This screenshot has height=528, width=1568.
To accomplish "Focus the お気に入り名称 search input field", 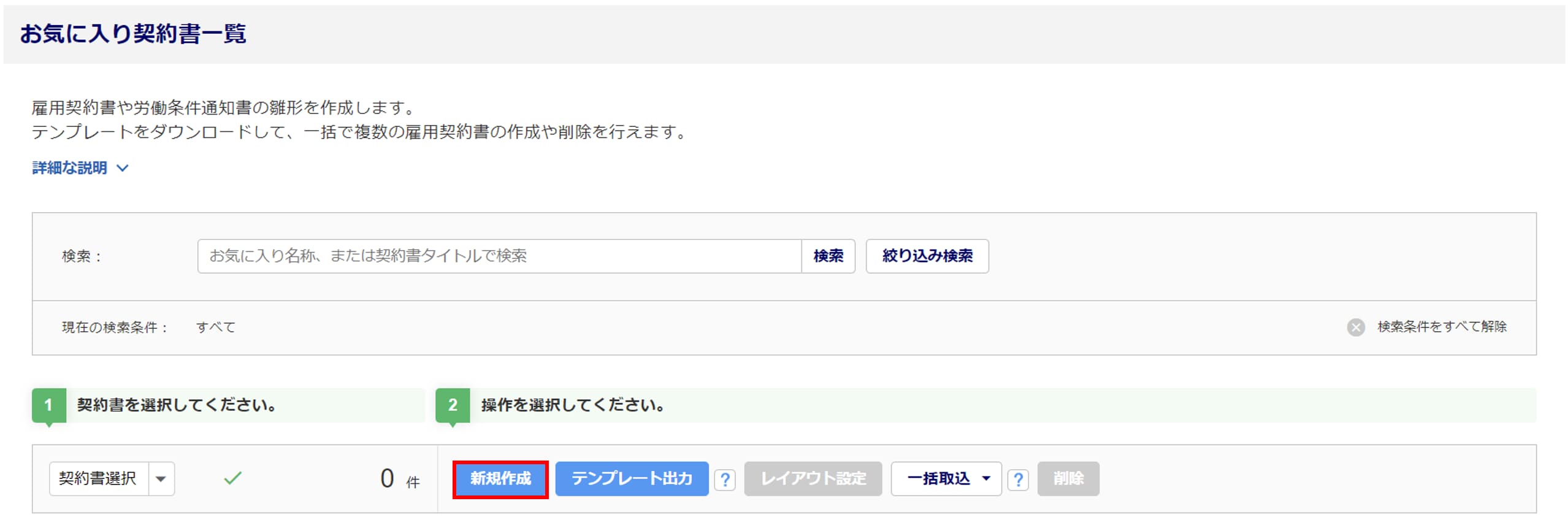I will click(499, 256).
